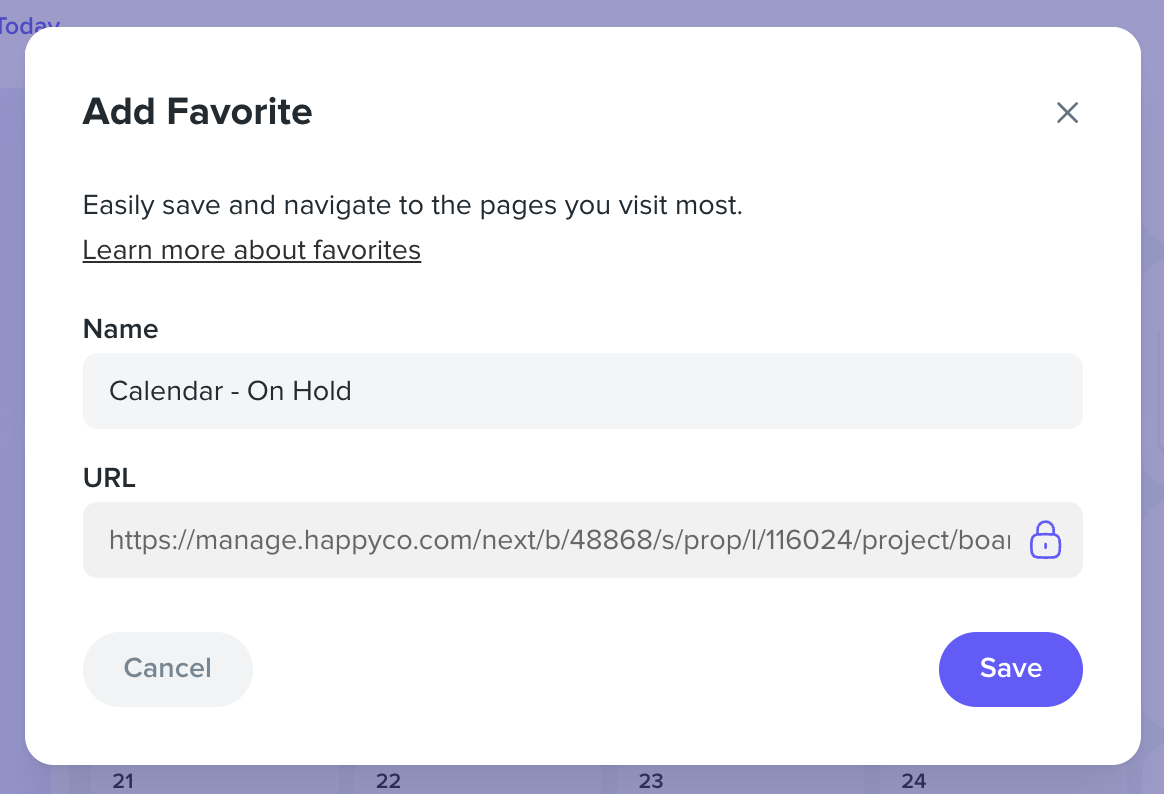1164x794 pixels.
Task: Click the lock icon in URL field
Action: click(x=1044, y=539)
